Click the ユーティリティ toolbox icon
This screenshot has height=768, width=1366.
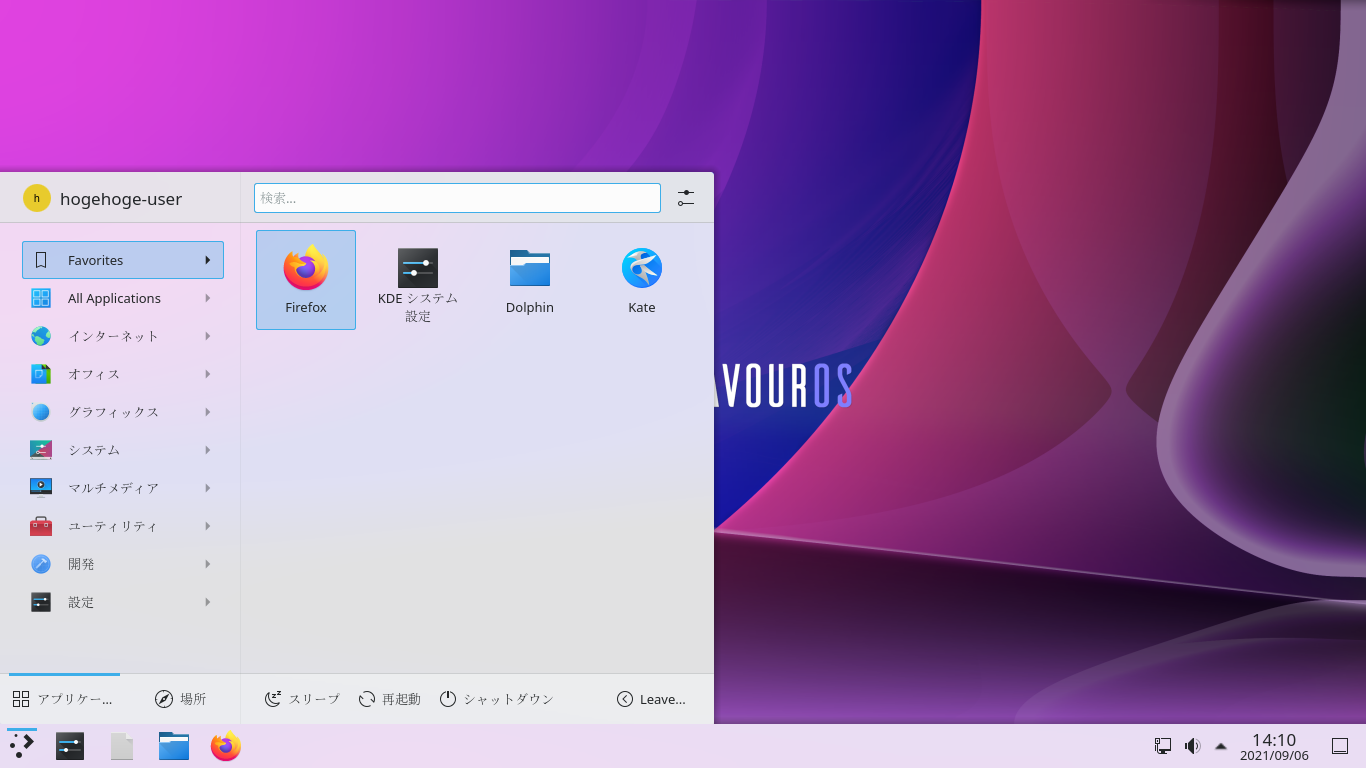[41, 526]
